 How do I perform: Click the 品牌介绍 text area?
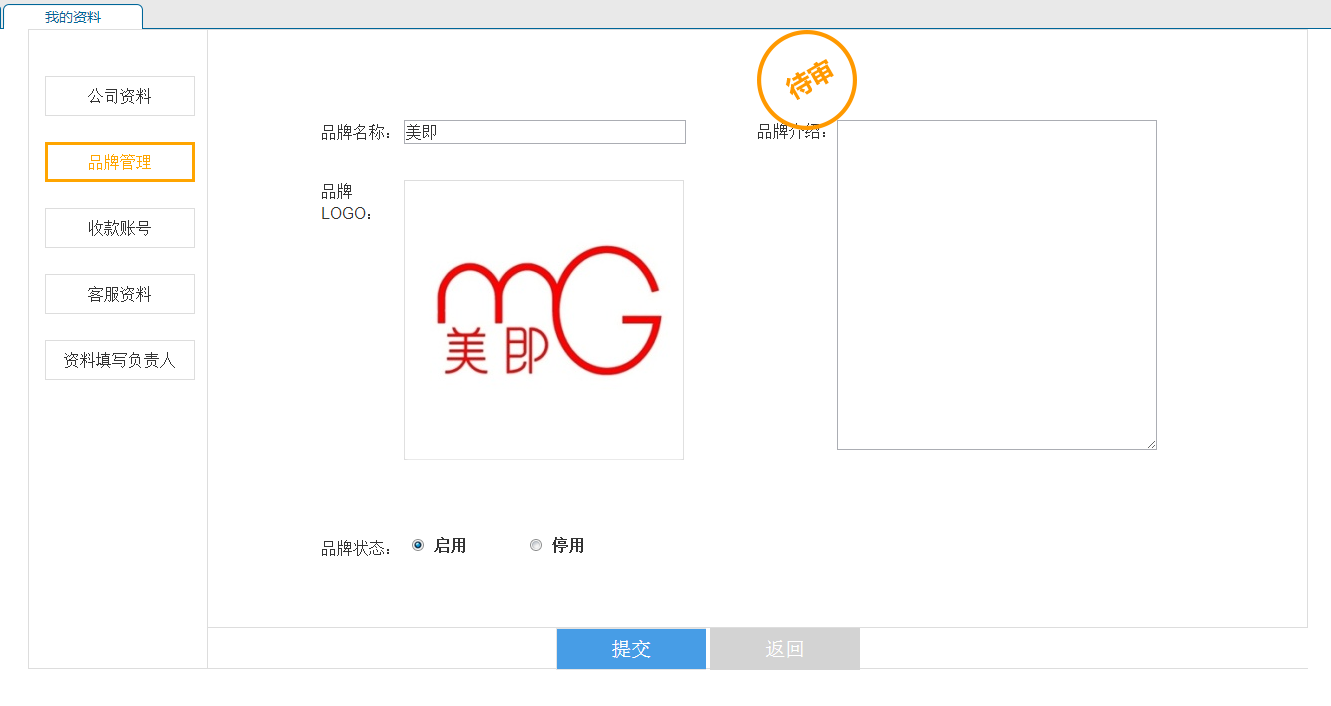(x=997, y=285)
